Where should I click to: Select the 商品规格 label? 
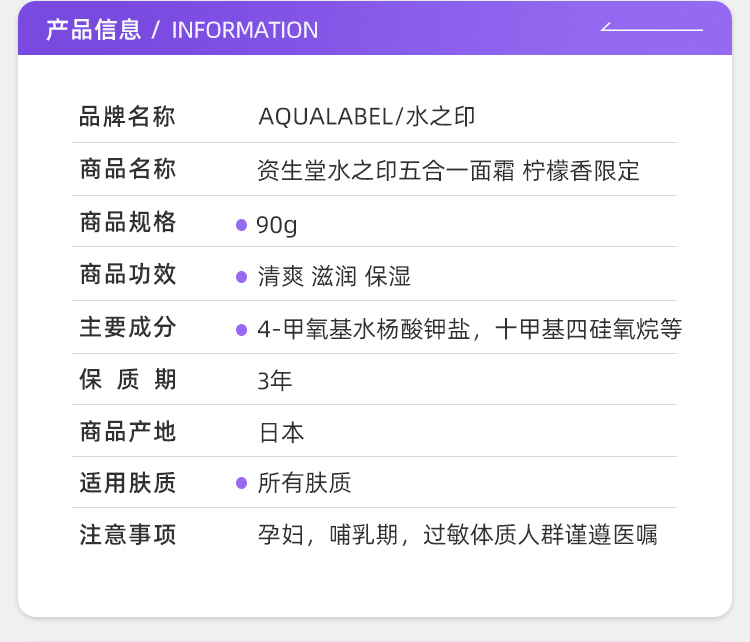pyautogui.click(x=128, y=222)
